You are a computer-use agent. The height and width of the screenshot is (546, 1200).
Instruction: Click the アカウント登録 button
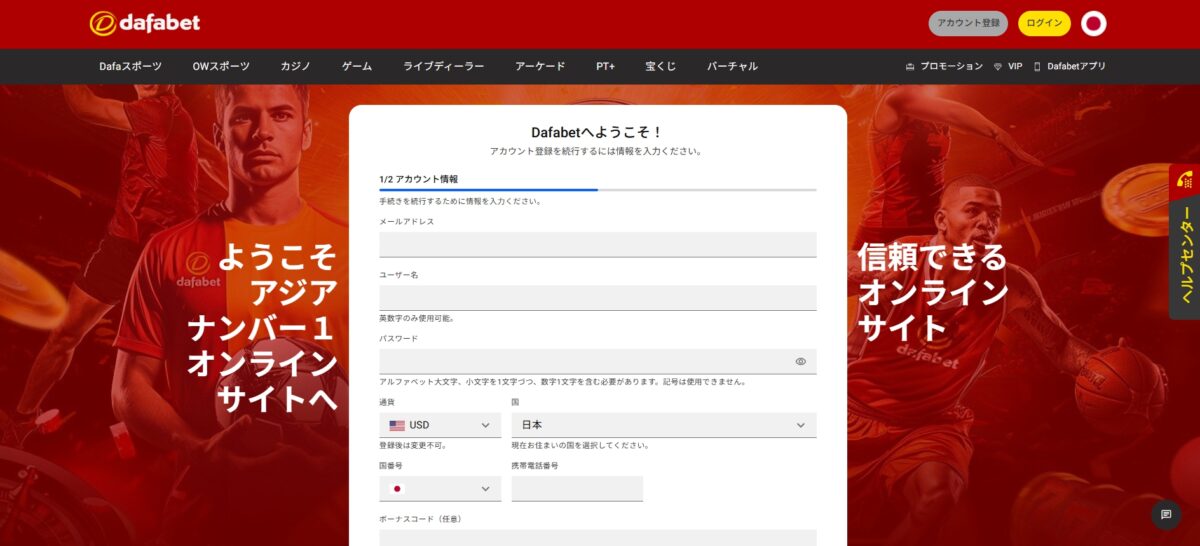(968, 23)
